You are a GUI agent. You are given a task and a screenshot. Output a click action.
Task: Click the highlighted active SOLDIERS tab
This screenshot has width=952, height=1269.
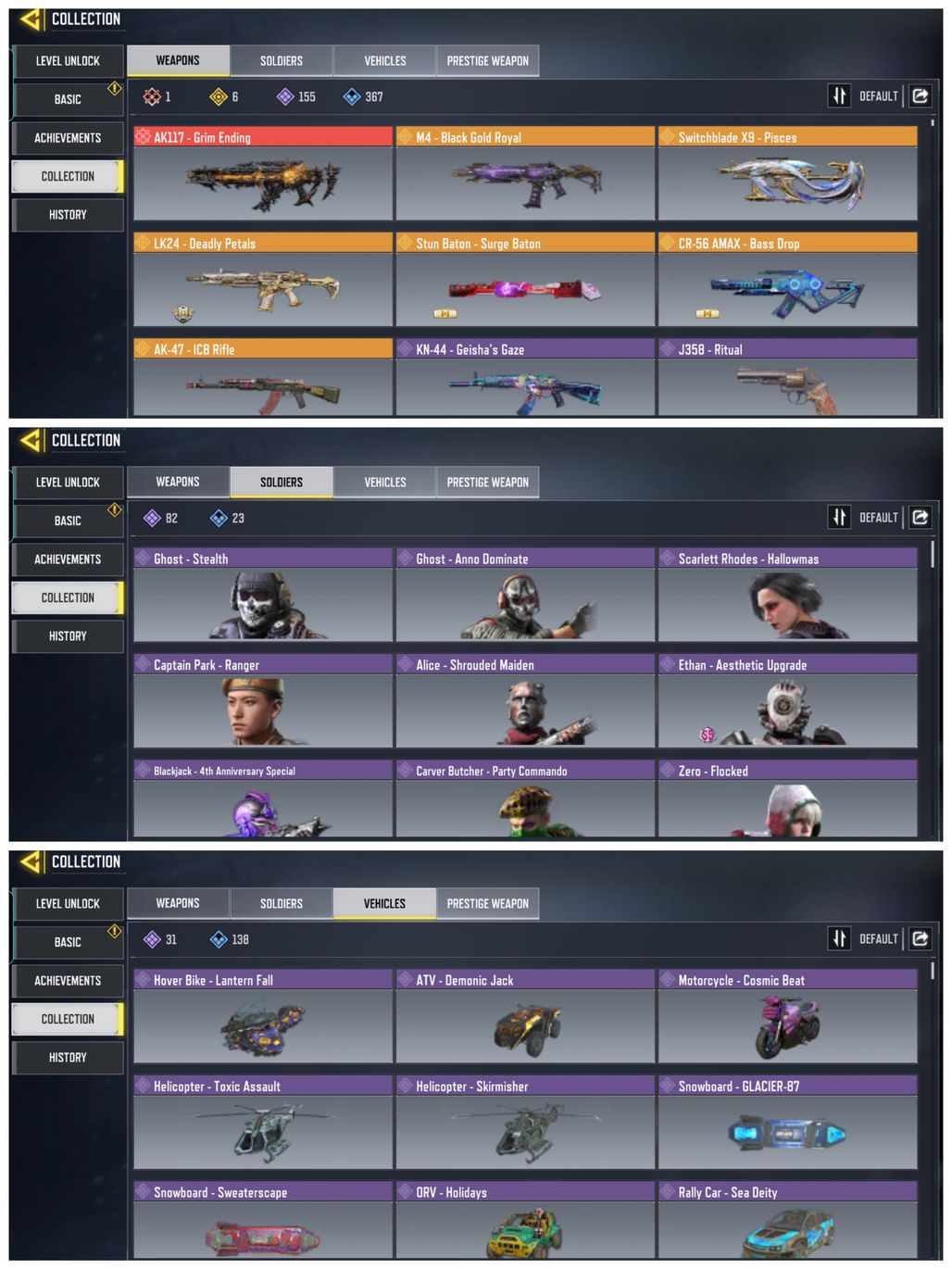click(x=282, y=483)
